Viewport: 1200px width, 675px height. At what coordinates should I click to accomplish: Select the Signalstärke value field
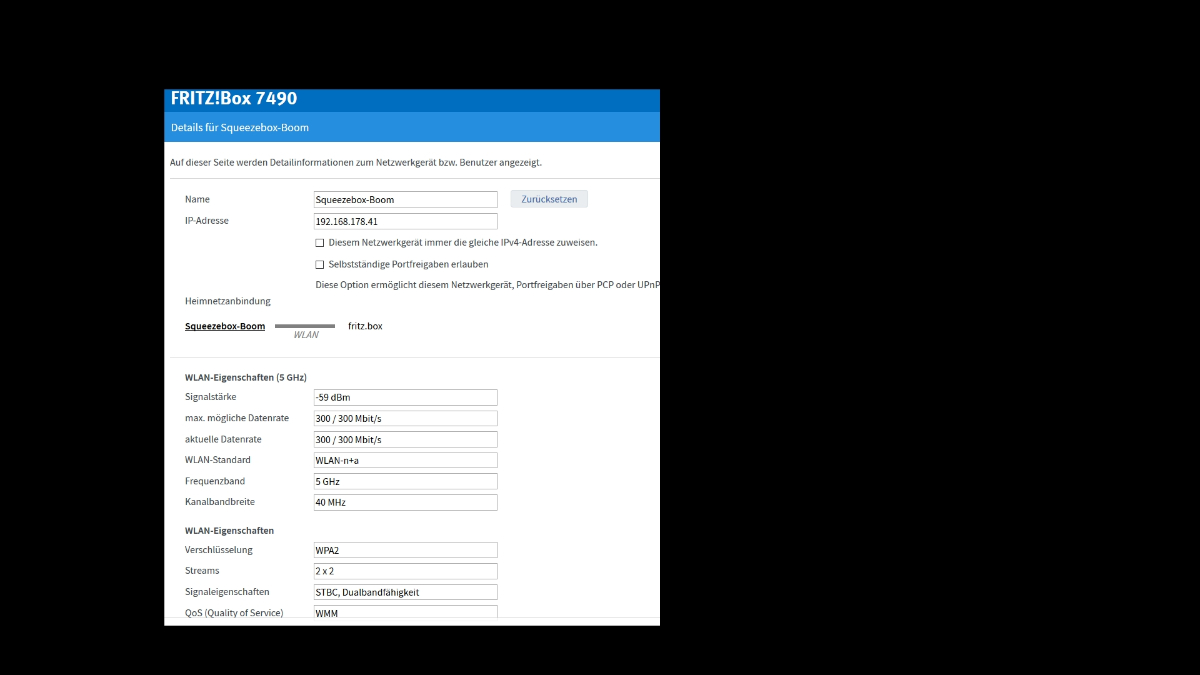pyautogui.click(x=405, y=397)
